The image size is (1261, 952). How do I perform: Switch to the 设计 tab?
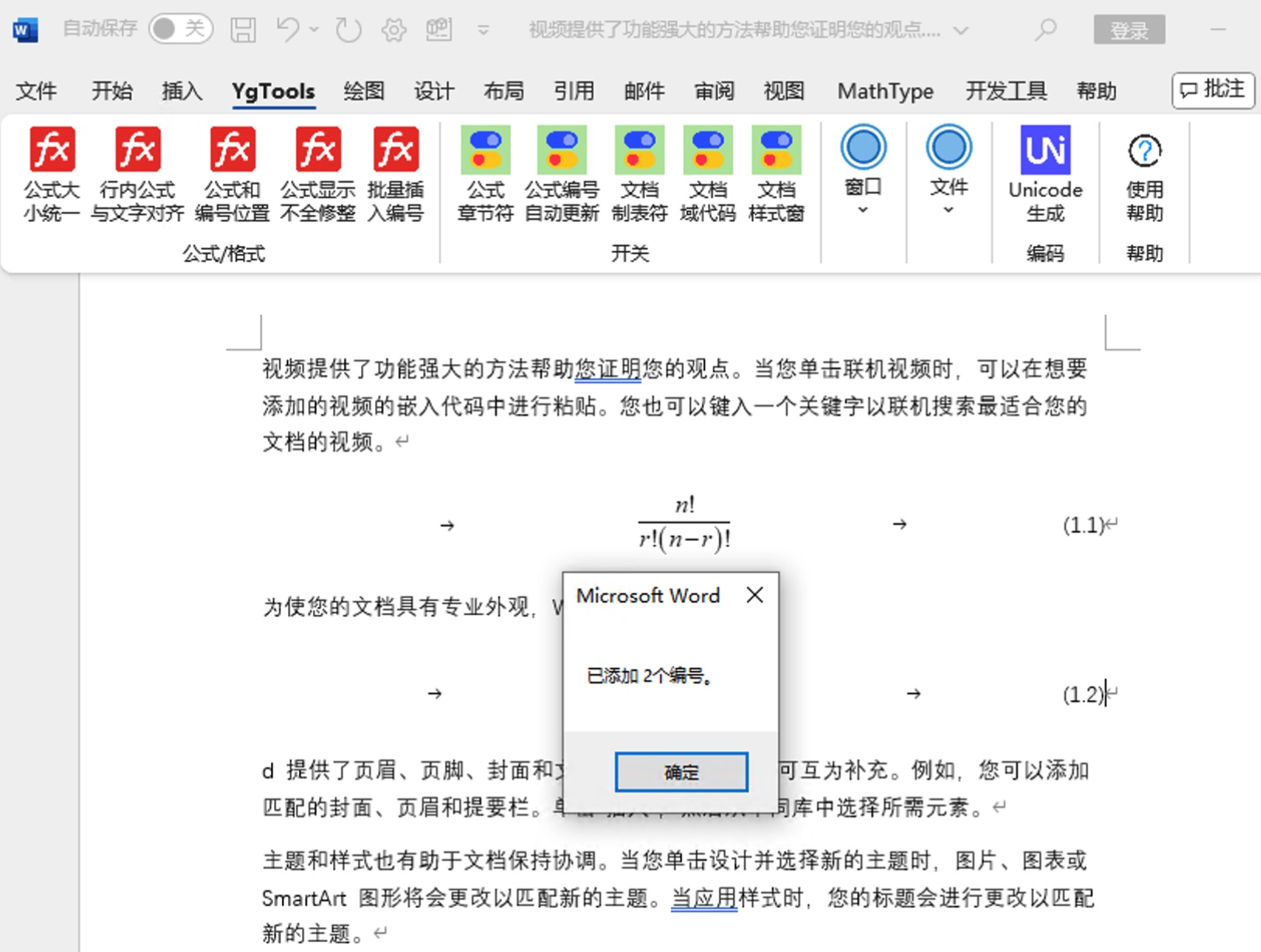pos(434,91)
